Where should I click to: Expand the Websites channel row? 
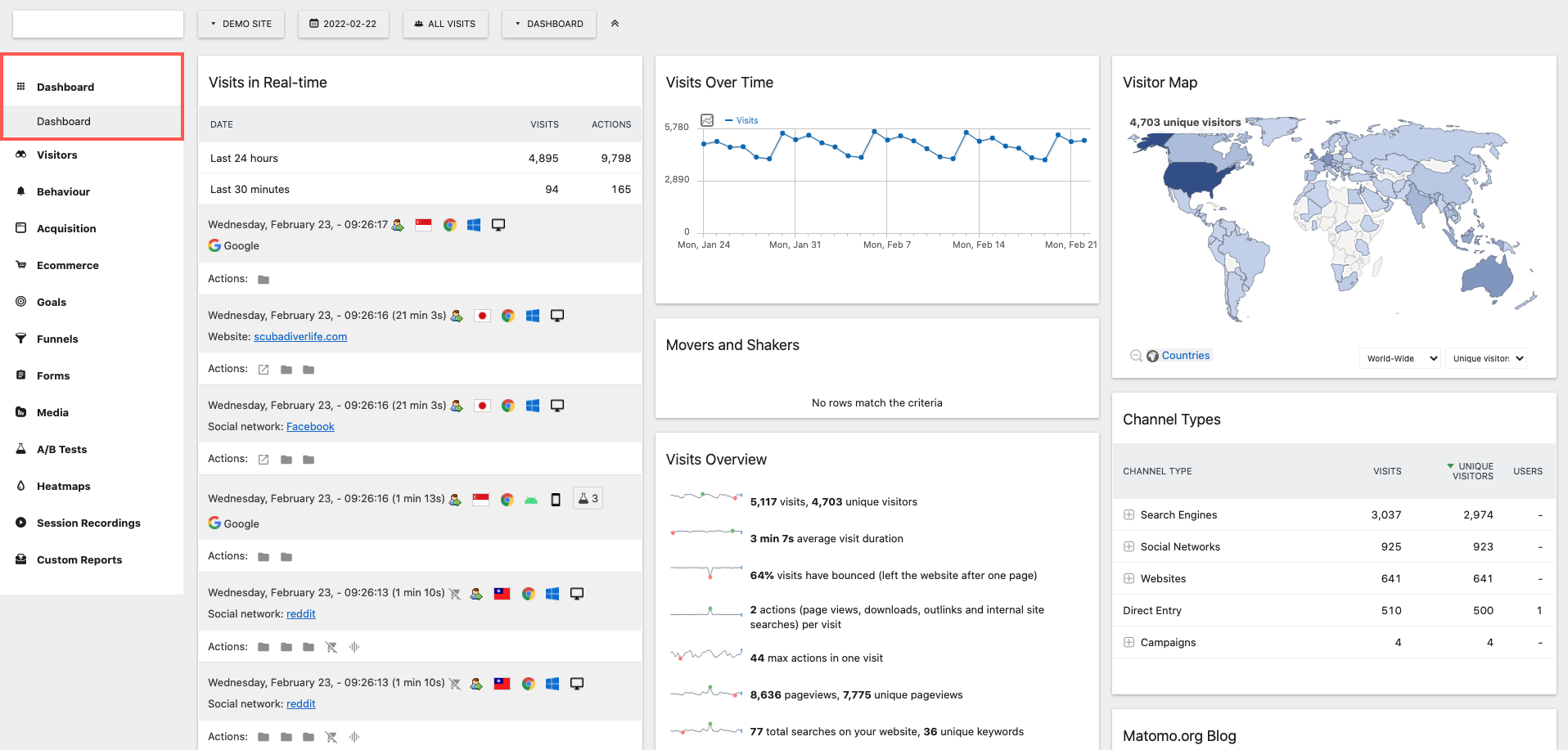pyautogui.click(x=1129, y=579)
